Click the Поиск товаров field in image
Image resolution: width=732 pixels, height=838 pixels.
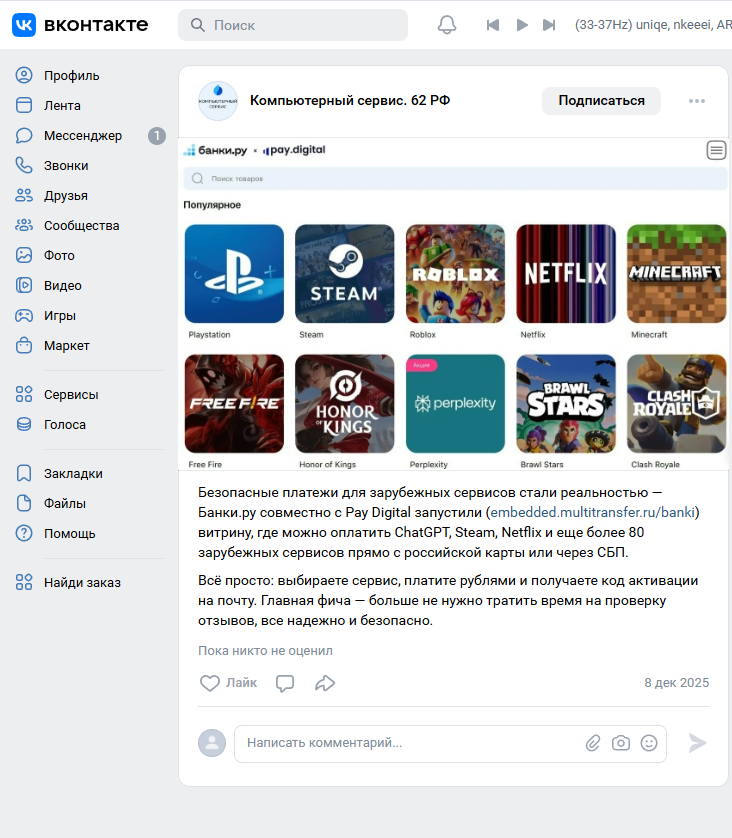(455, 179)
